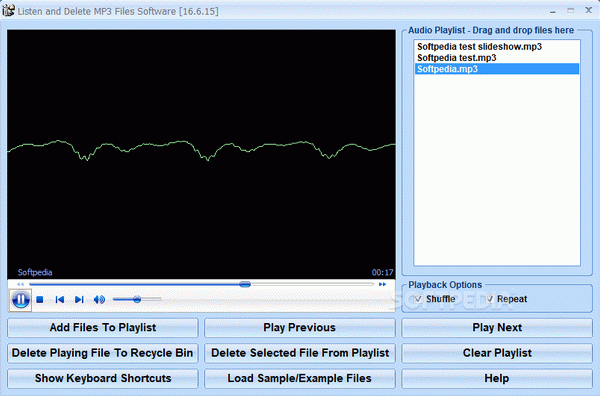Click the seek bar position handle

click(x=245, y=284)
